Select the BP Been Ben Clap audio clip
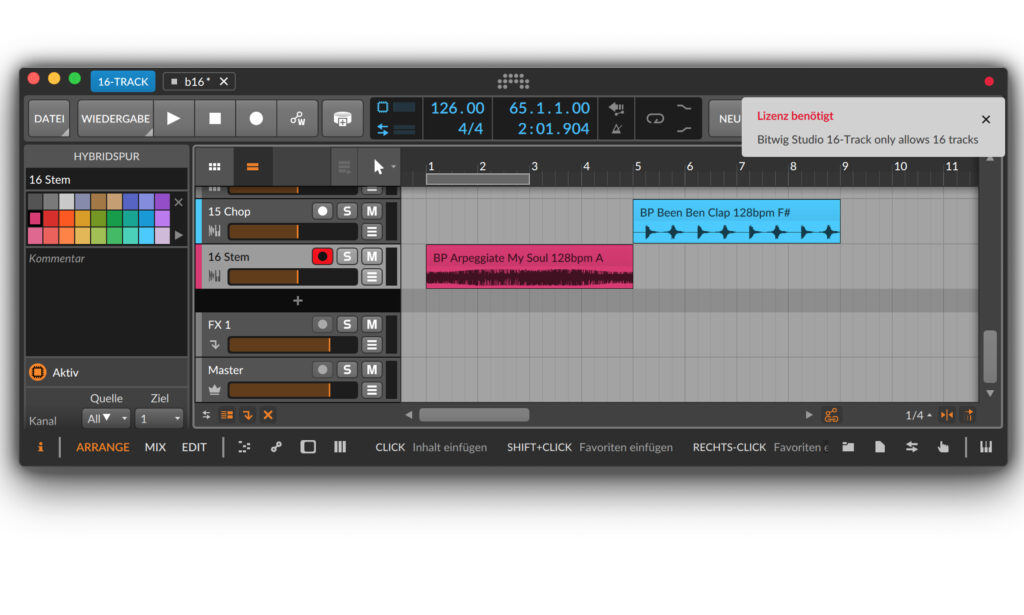 [737, 221]
